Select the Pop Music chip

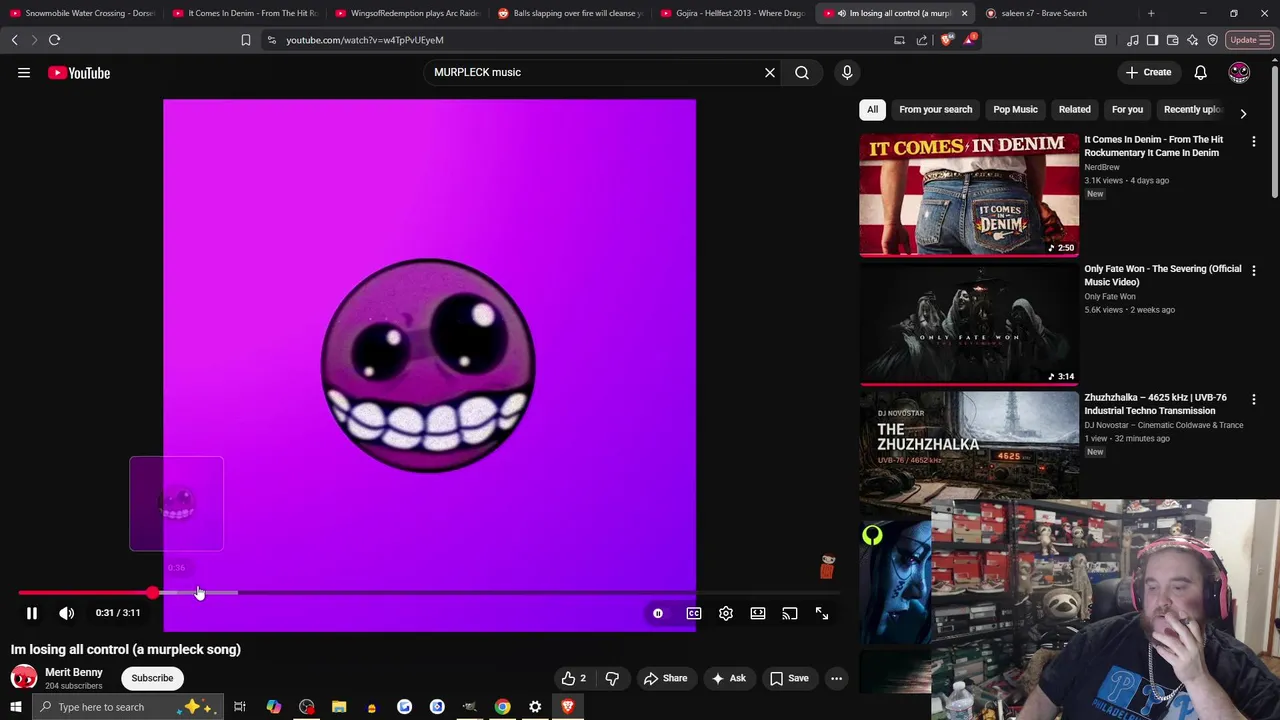click(x=1015, y=109)
